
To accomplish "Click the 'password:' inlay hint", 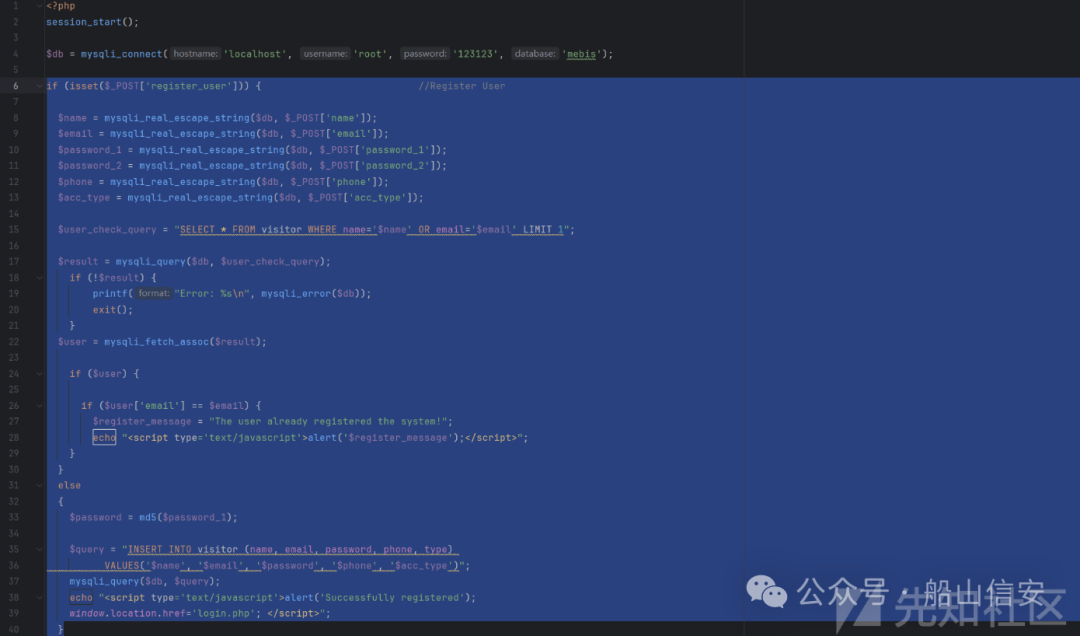I will [425, 54].
